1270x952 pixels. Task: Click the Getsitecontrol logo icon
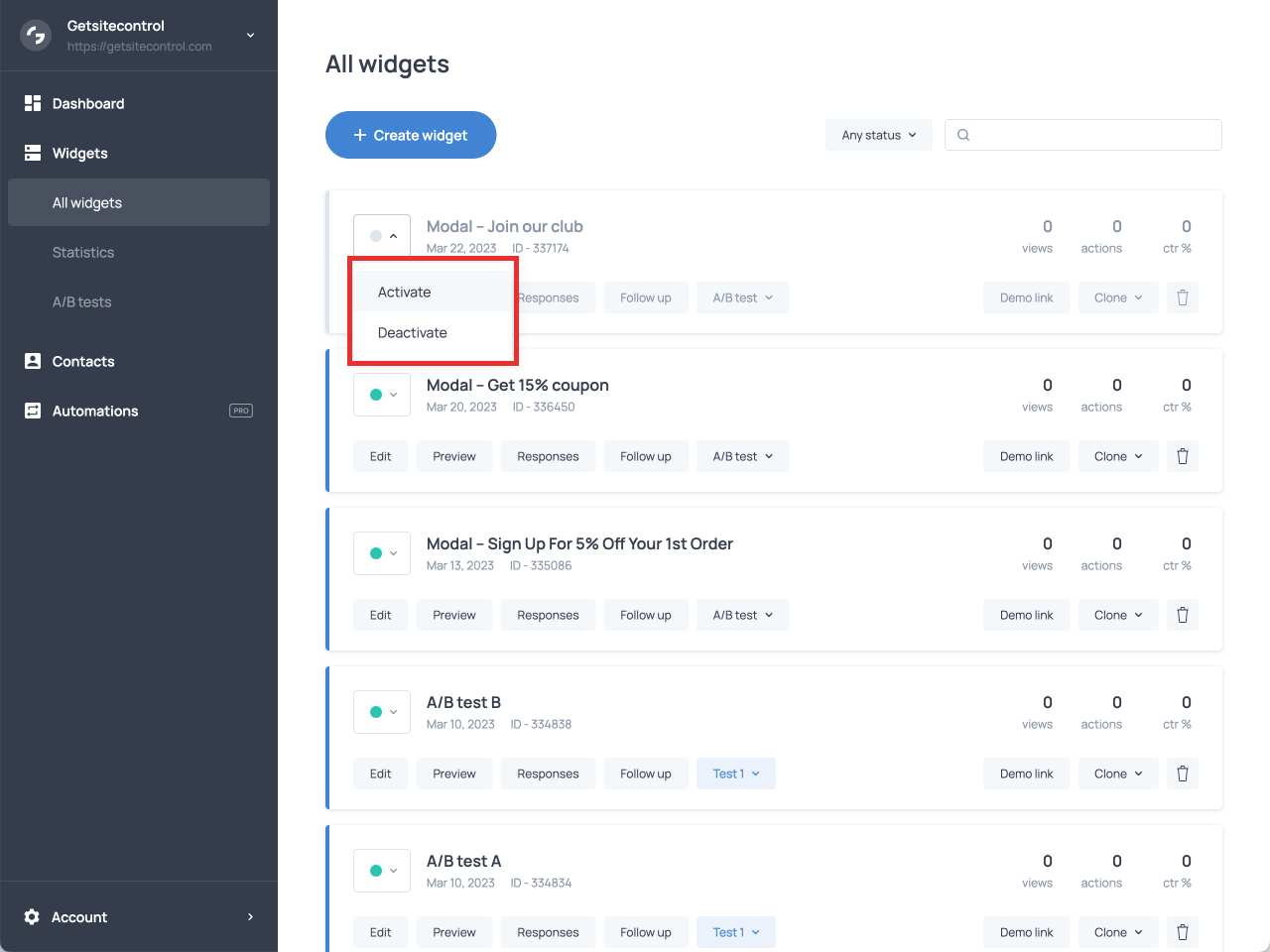[36, 36]
